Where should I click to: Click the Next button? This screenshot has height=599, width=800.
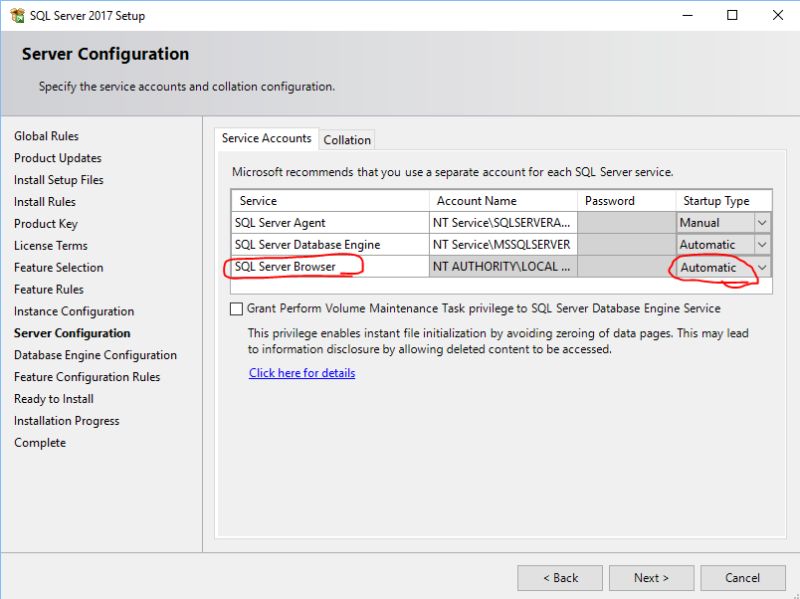tap(651, 577)
